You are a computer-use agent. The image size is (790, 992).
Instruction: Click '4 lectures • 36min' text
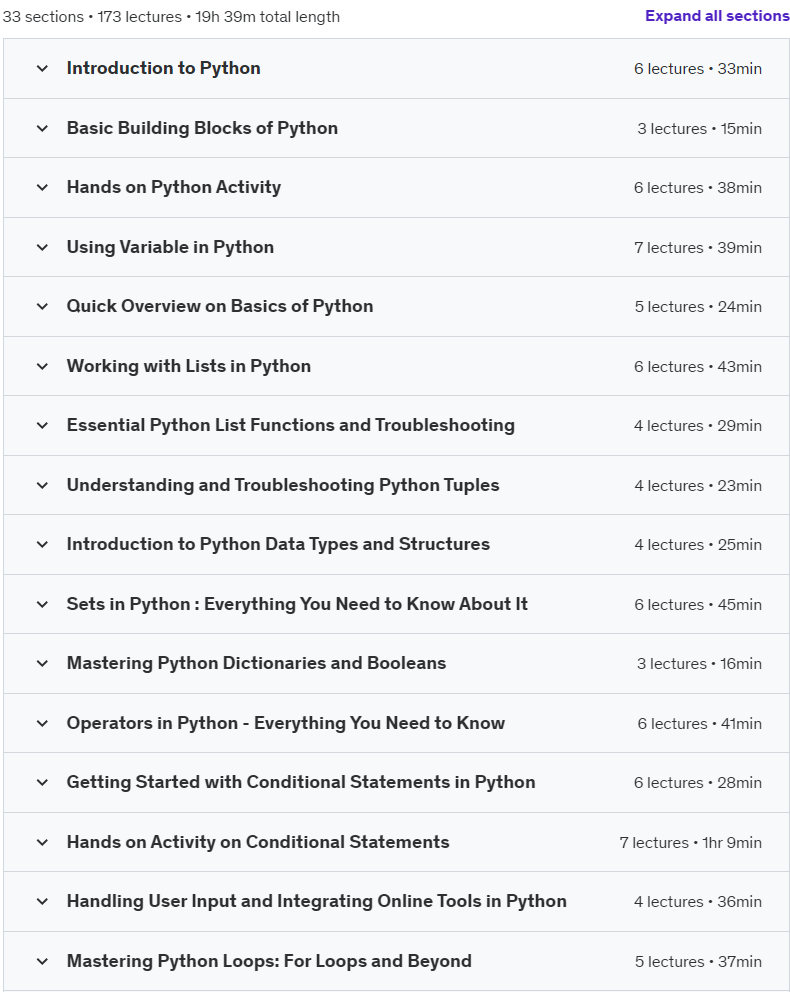click(698, 902)
